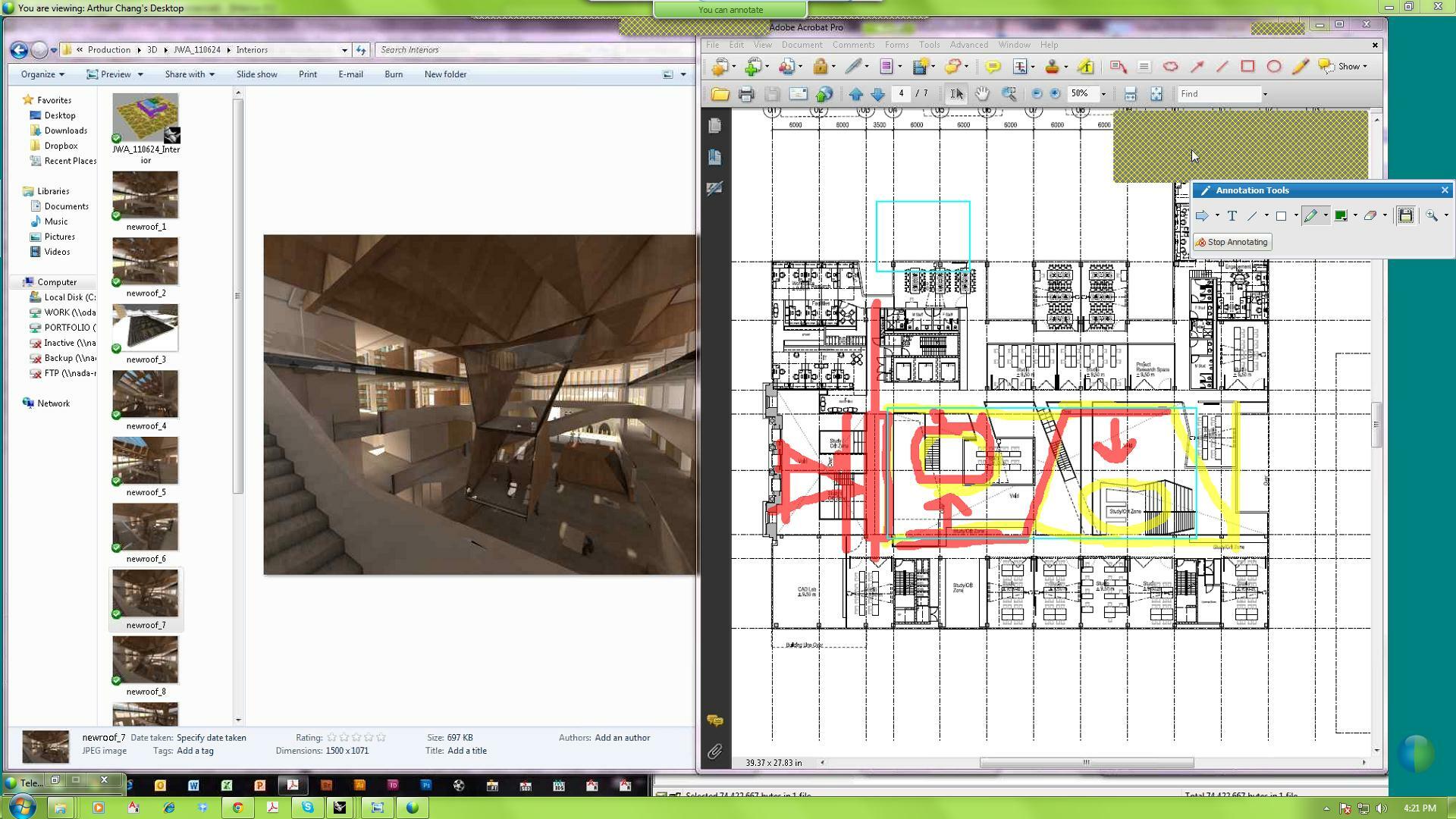The height and width of the screenshot is (819, 1456).
Task: Click Stop Annotating button
Action: pyautogui.click(x=1232, y=243)
